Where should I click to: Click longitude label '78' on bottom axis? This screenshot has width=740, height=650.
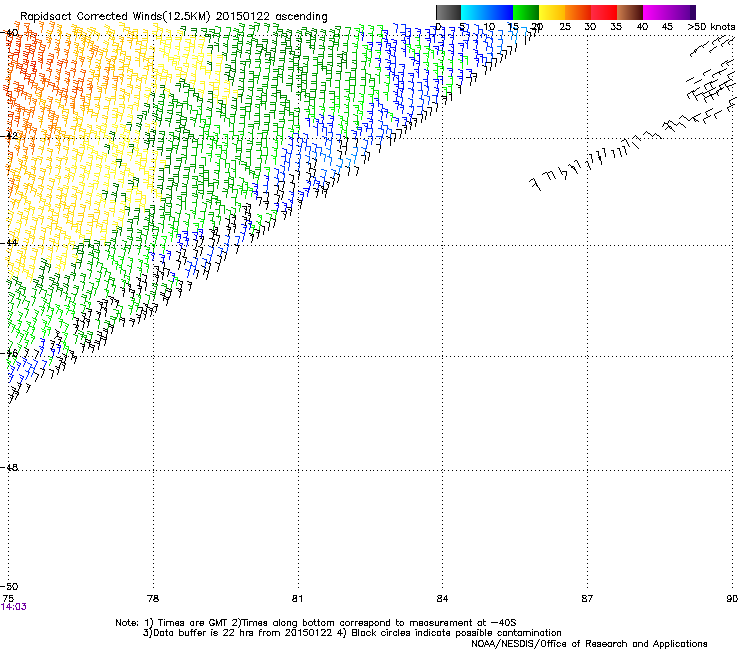click(x=152, y=599)
